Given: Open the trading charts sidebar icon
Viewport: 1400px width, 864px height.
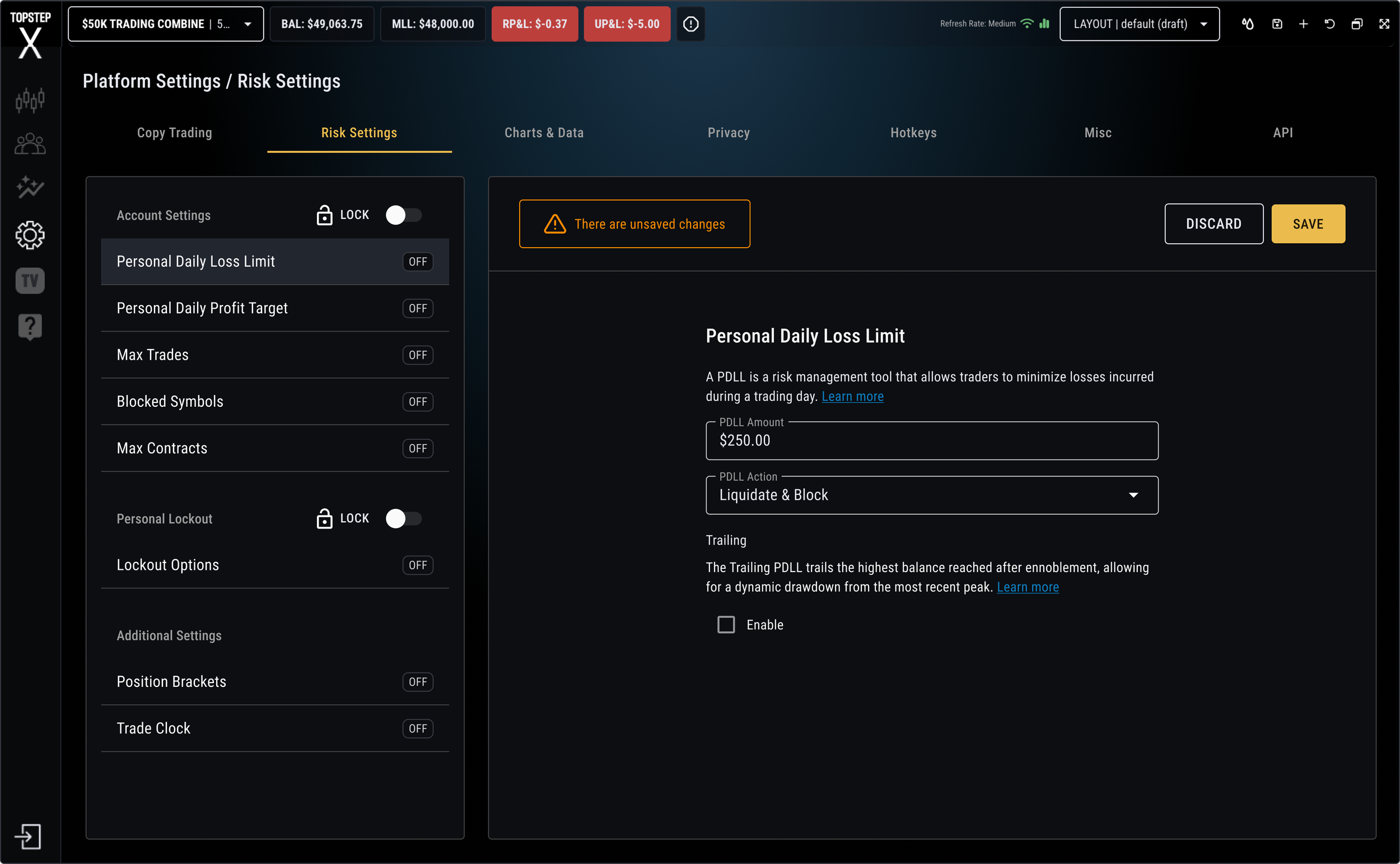Looking at the screenshot, I should pyautogui.click(x=30, y=100).
